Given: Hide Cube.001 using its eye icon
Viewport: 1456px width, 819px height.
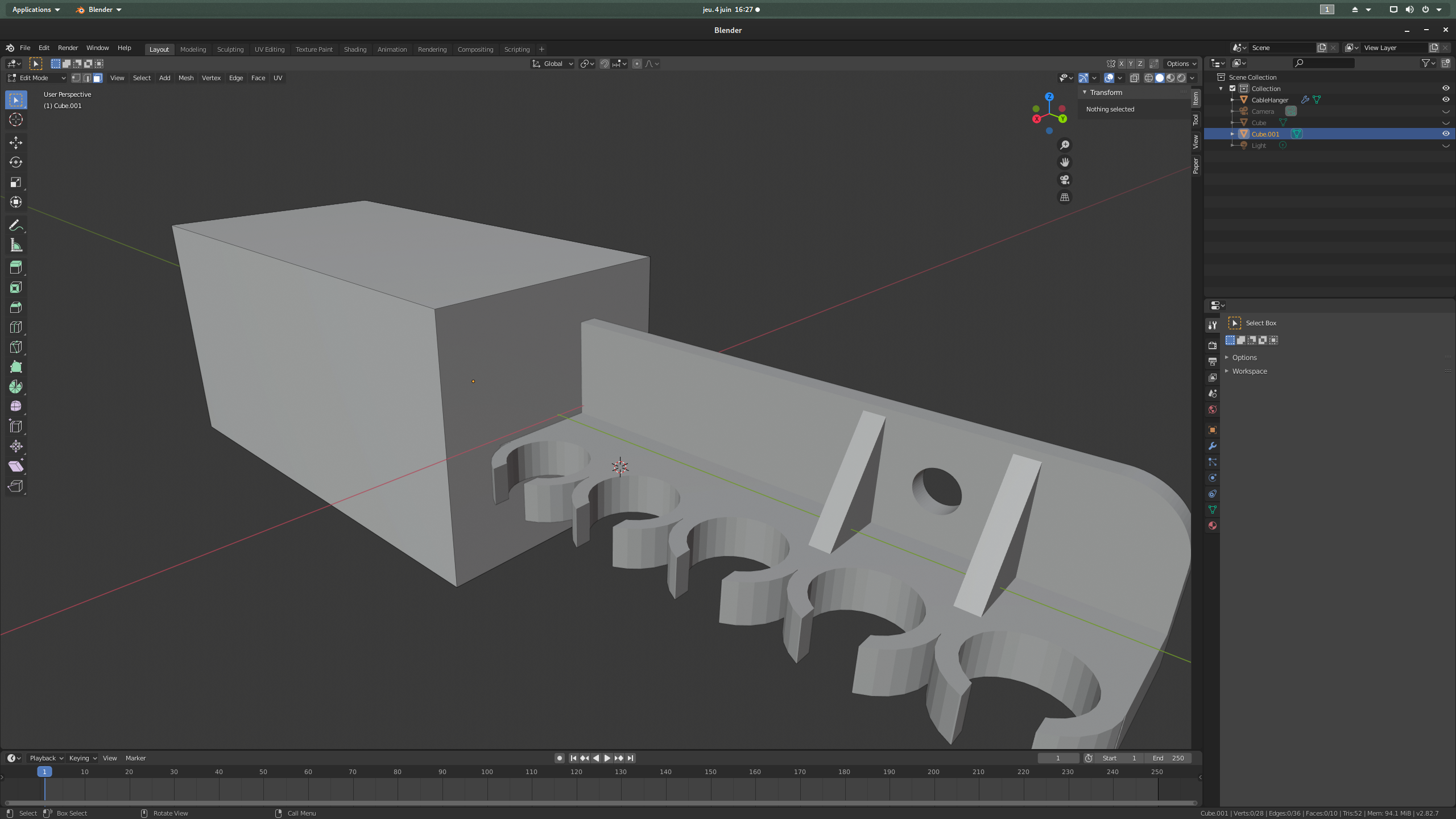Looking at the screenshot, I should (1445, 134).
